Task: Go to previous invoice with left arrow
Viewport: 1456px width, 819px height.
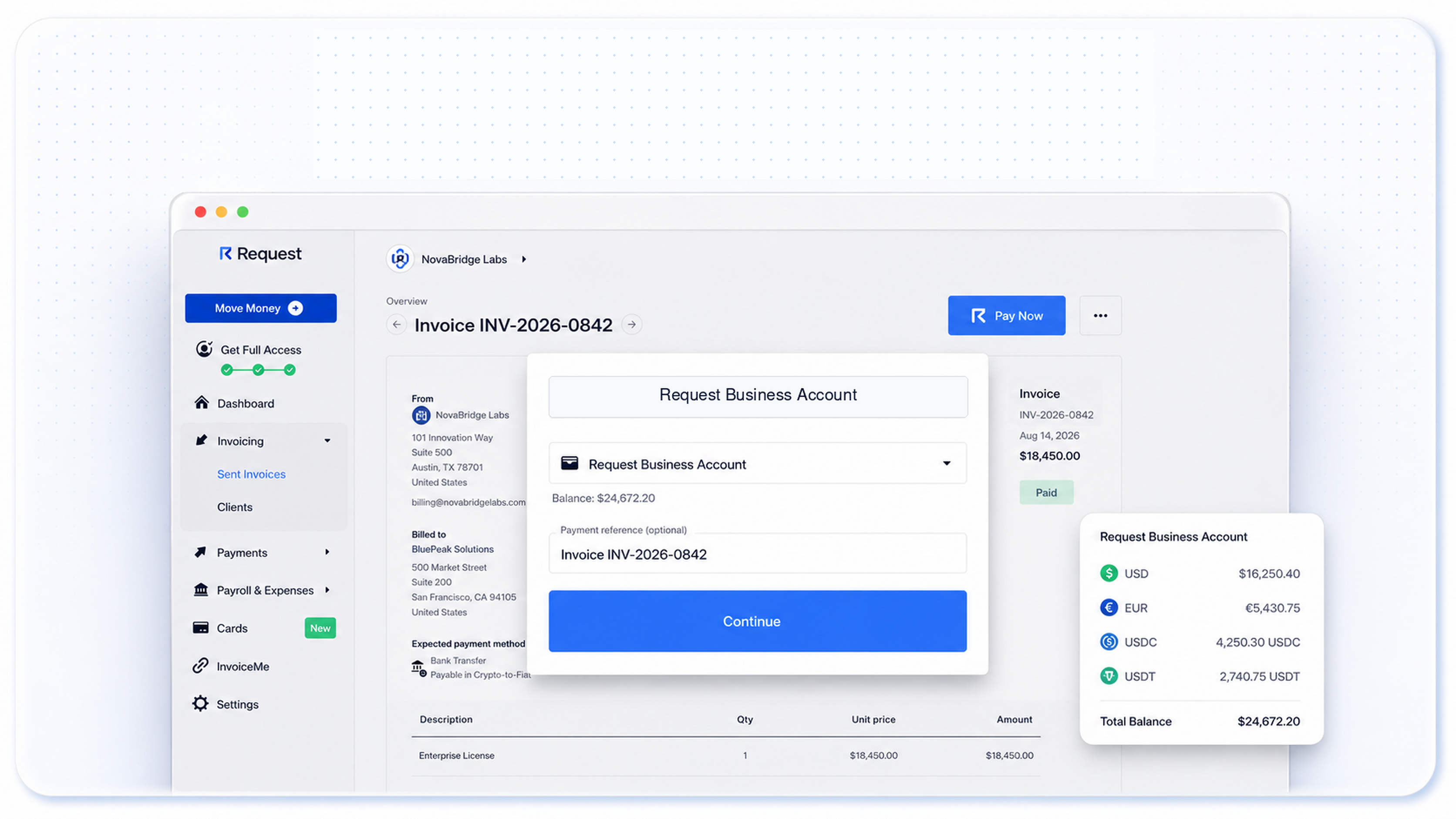Action: [x=397, y=325]
